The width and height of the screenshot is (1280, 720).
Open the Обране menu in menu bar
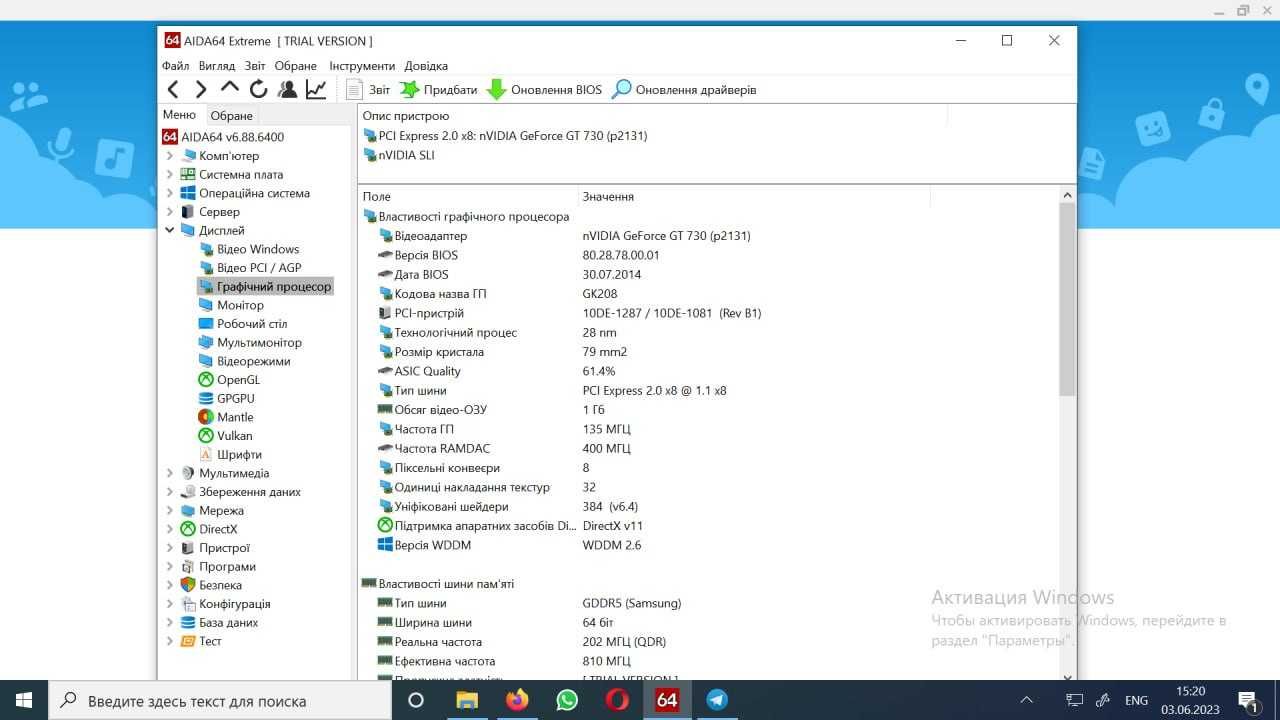coord(296,66)
